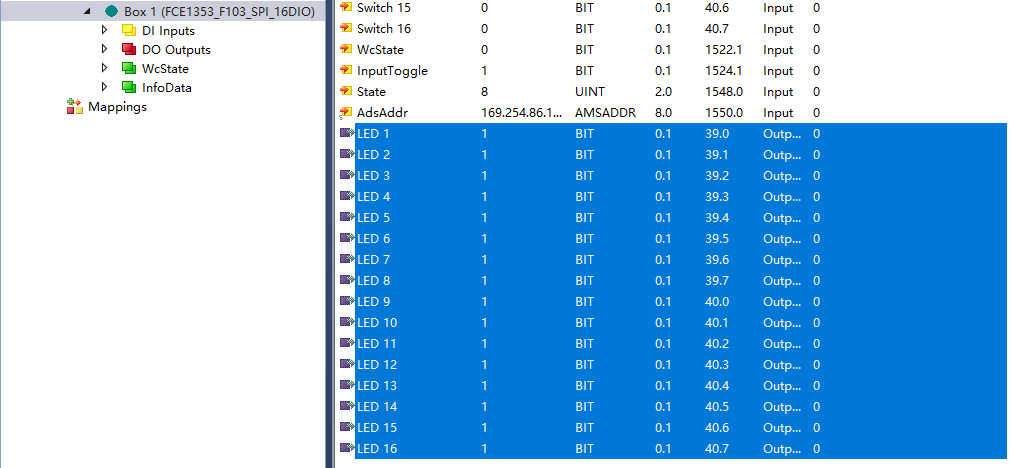Click the Box 1 teal device icon

point(111,11)
